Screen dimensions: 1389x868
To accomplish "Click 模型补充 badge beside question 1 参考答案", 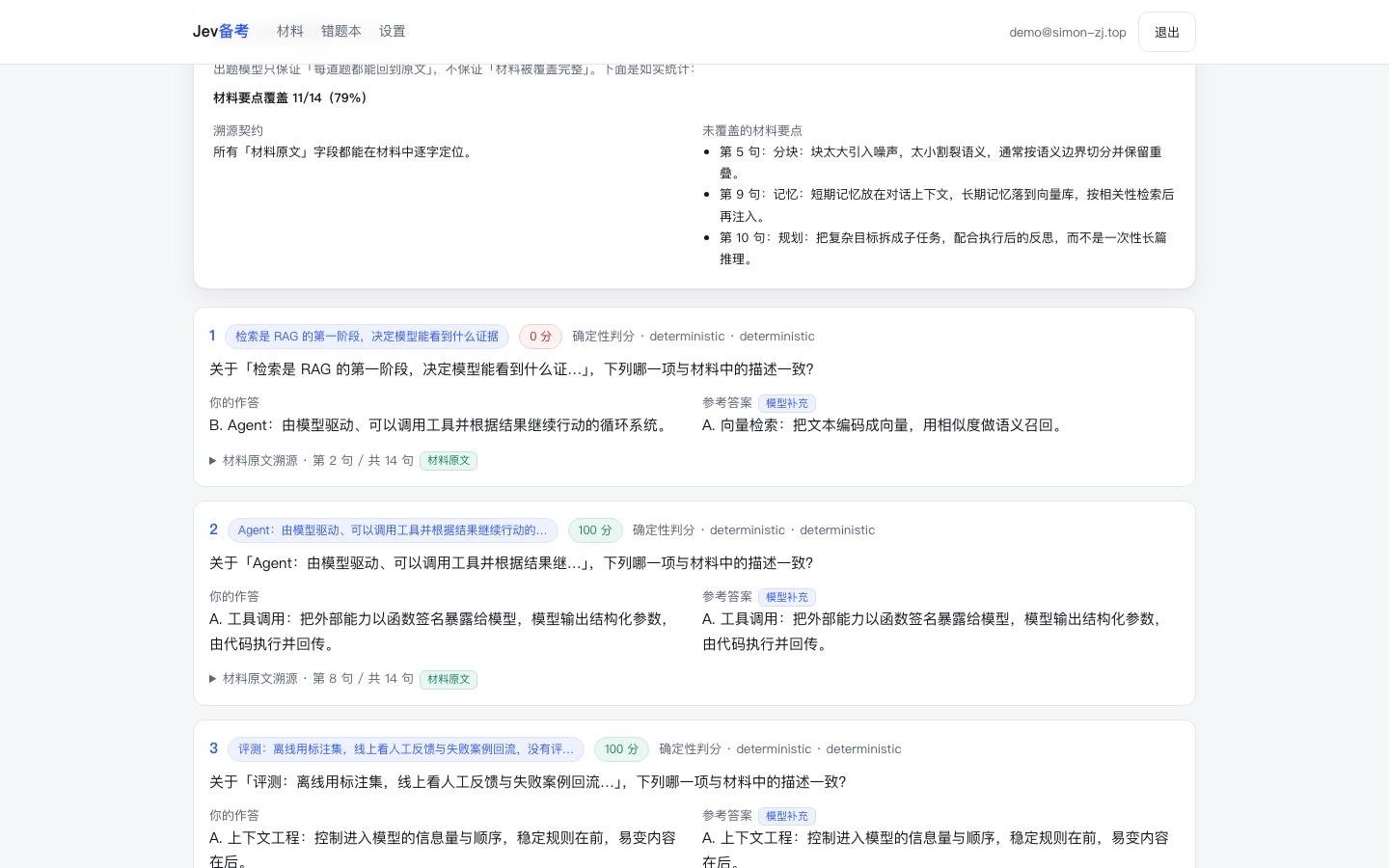I will pyautogui.click(x=787, y=404).
